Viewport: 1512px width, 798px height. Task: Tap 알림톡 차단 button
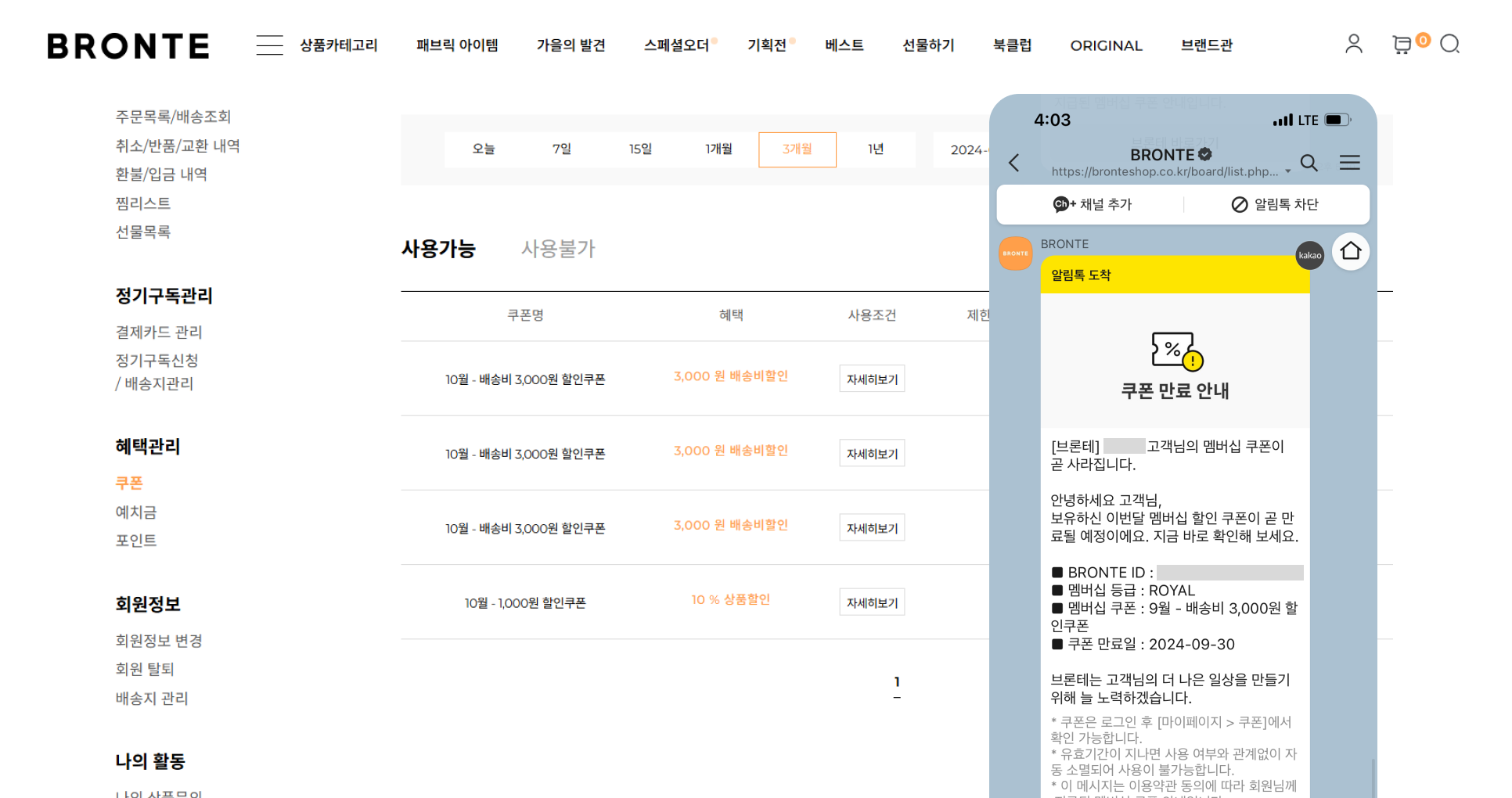(x=1275, y=204)
